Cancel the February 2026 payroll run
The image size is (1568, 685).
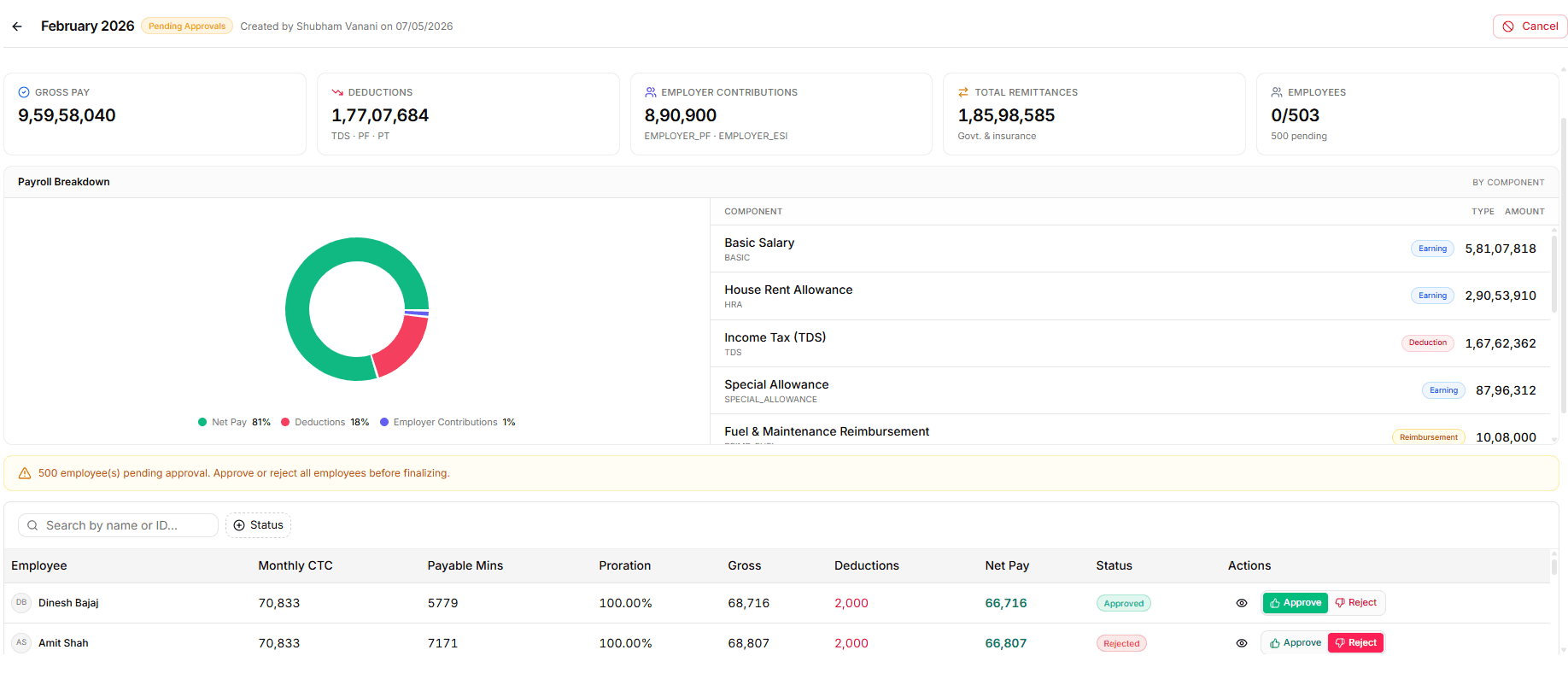point(1530,26)
